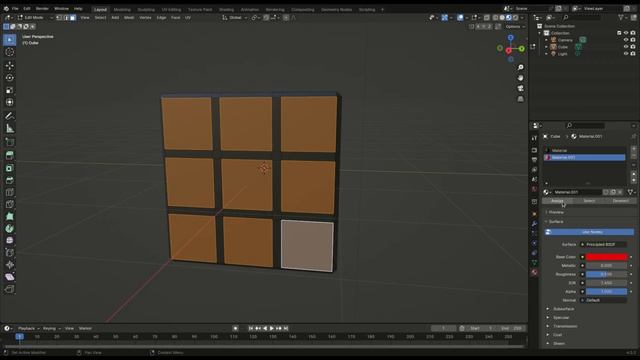Screen dimensions: 640x360
Task: Pick the Poly Build tool
Action: [x=10, y=216]
